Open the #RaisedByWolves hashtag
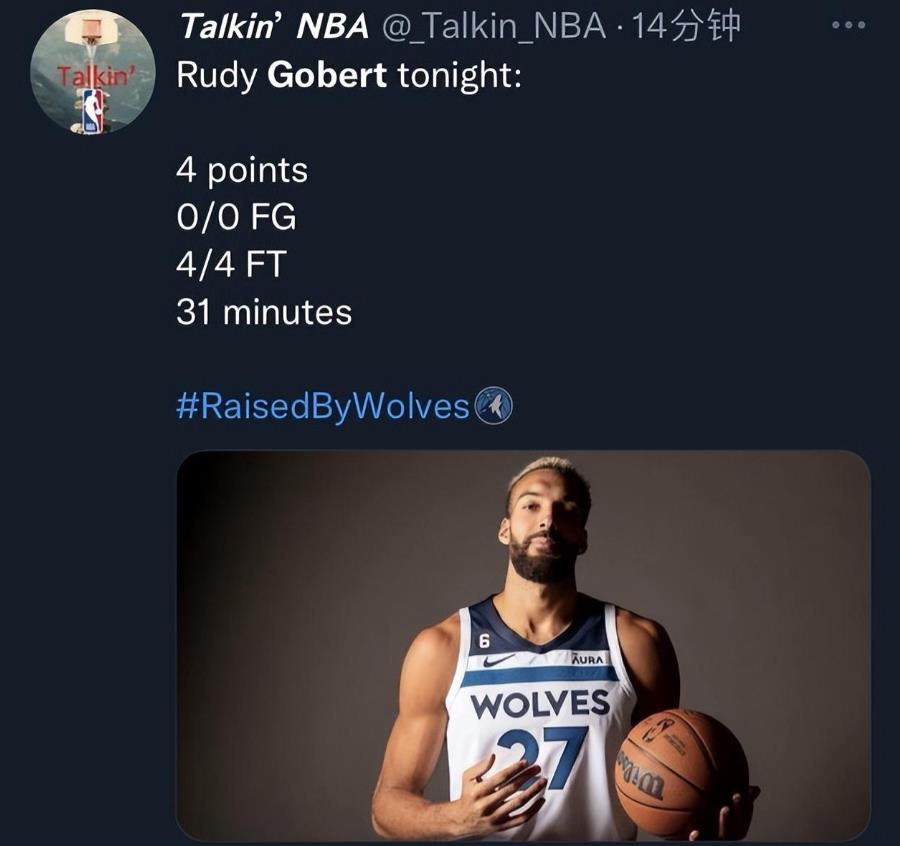This screenshot has height=846, width=900. click(323, 407)
